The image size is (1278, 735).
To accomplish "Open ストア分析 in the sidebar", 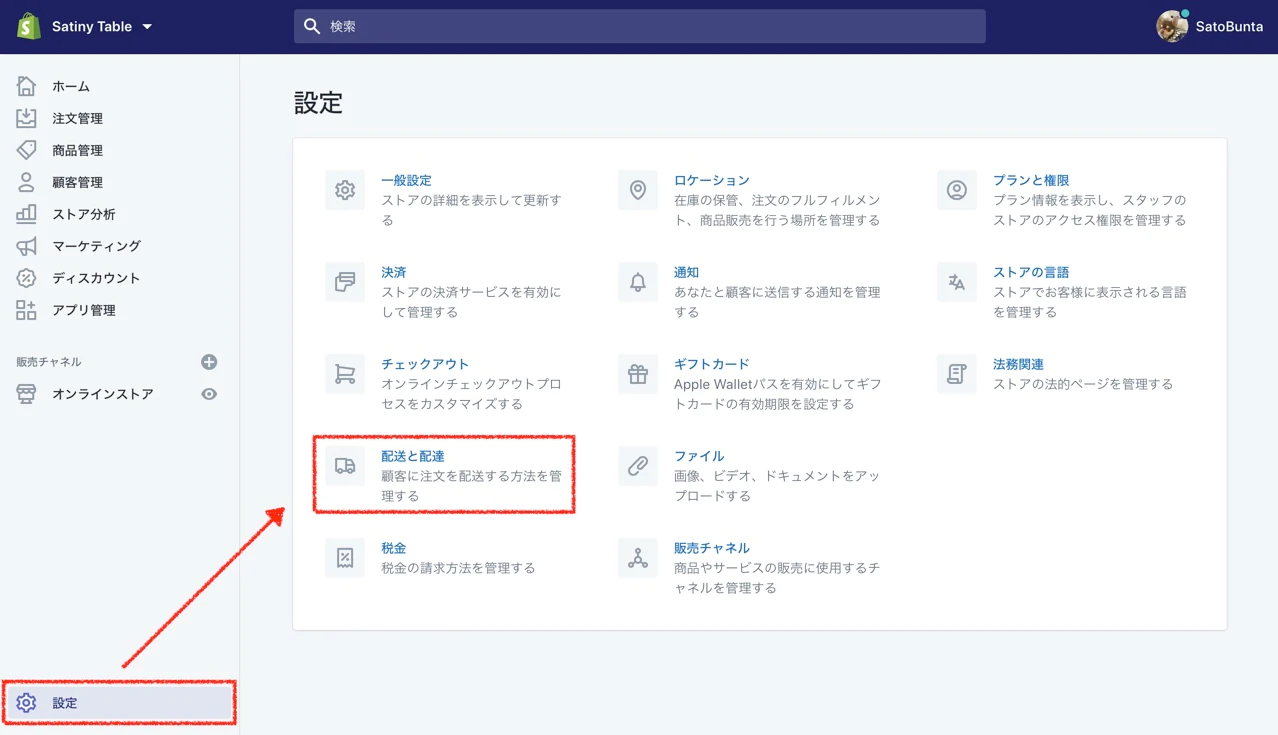I will pos(83,214).
